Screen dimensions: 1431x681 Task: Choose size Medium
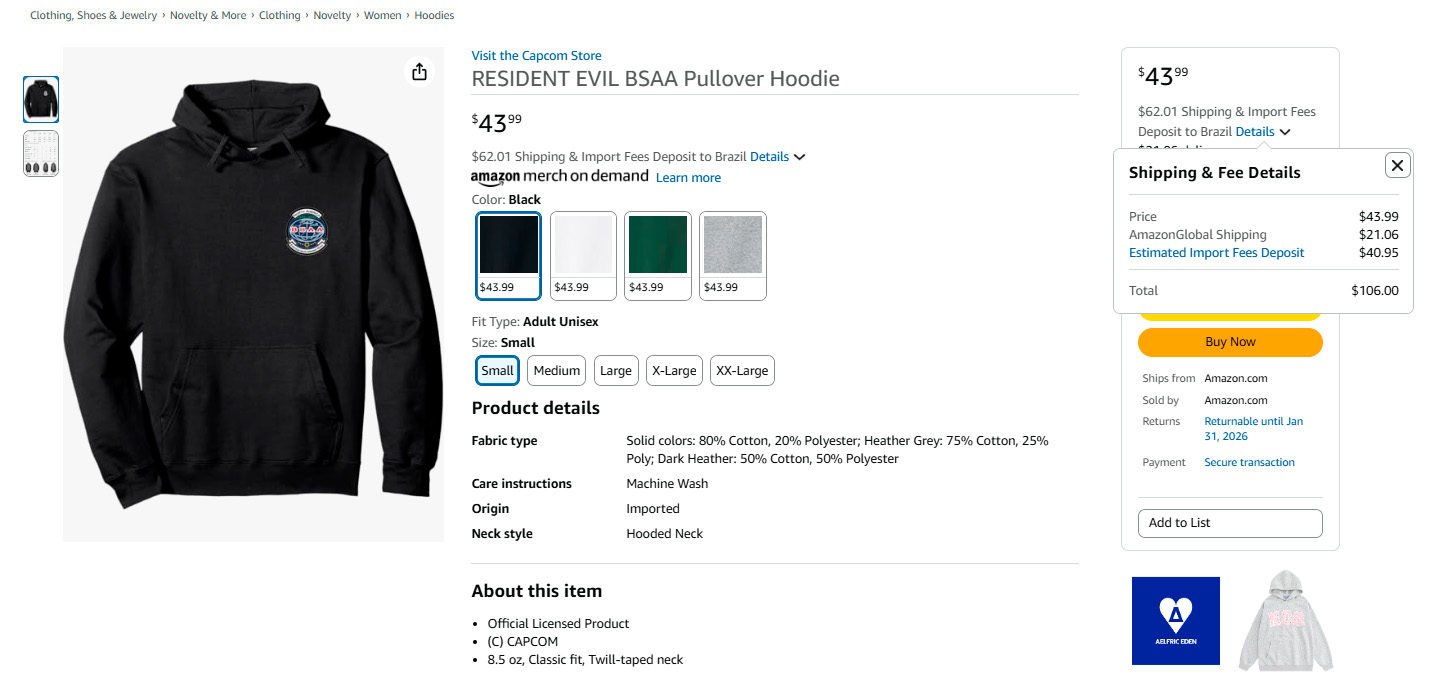click(x=556, y=371)
